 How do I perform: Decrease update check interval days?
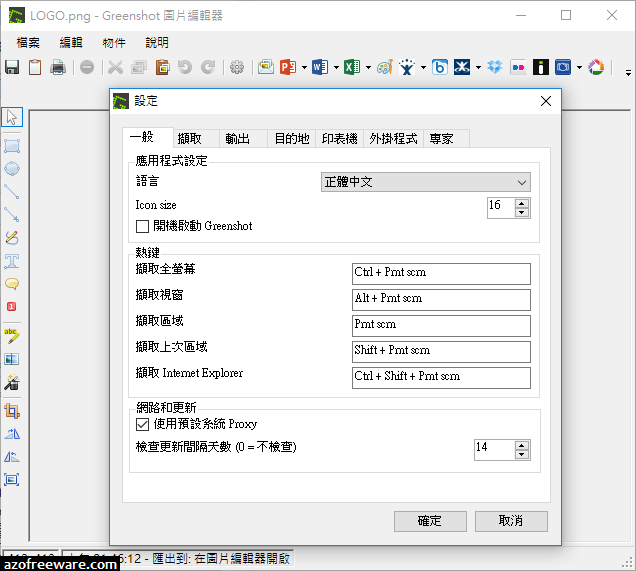(522, 455)
